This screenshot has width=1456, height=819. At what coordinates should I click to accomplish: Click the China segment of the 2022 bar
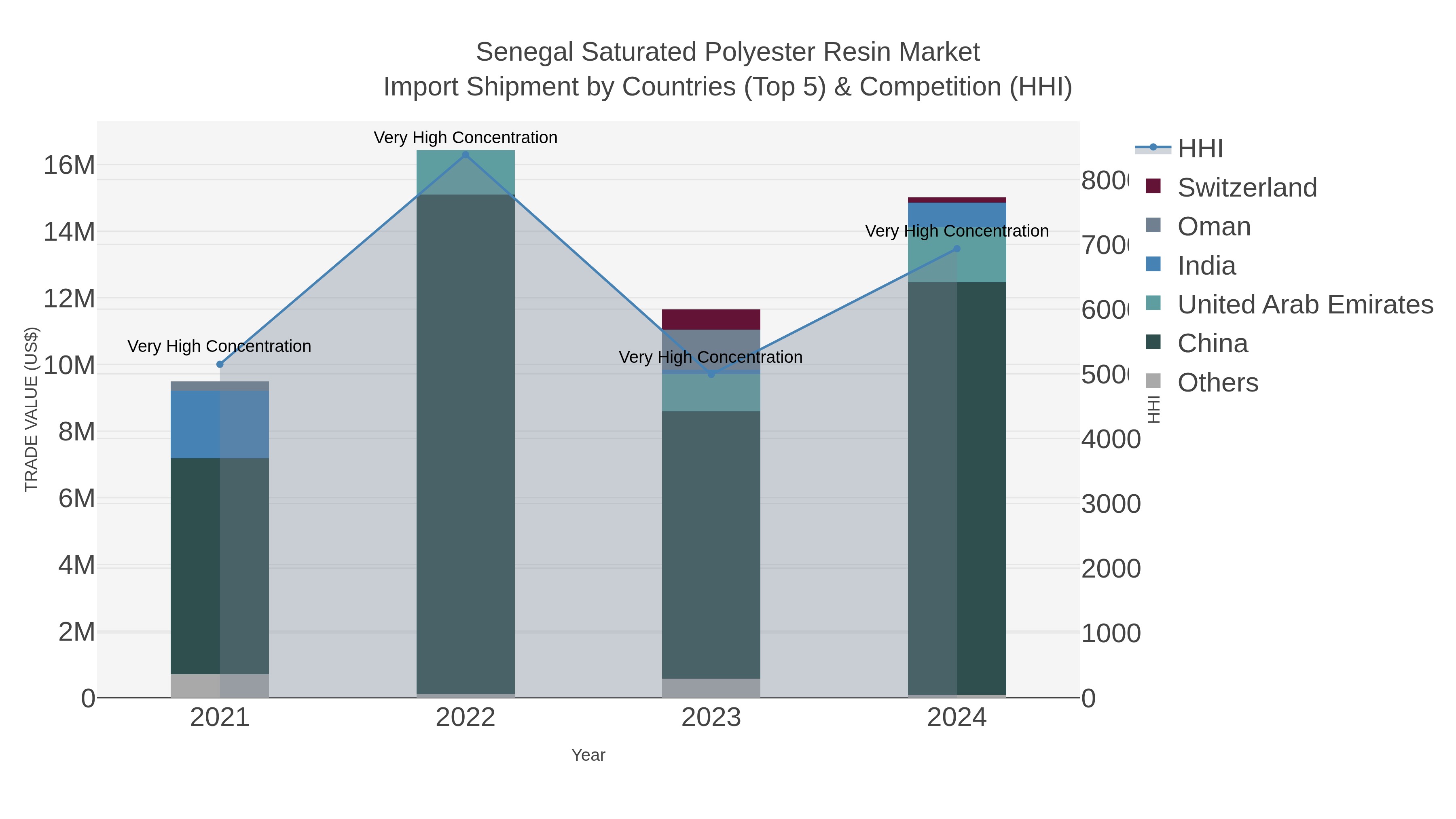pyautogui.click(x=466, y=444)
